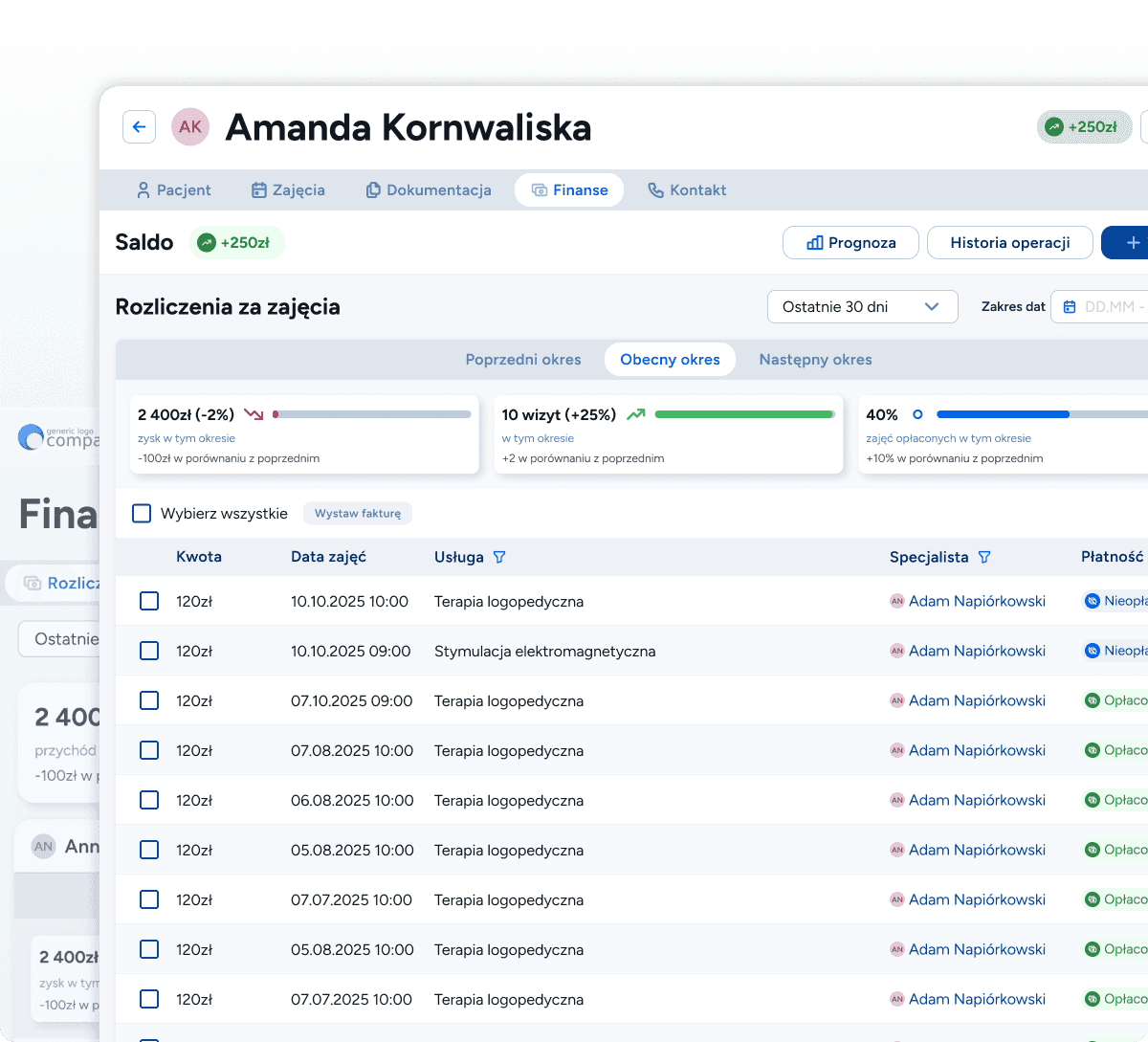
Task: Tick checkbox for Stymulacja elektromagnetyczna row
Action: [x=149, y=651]
